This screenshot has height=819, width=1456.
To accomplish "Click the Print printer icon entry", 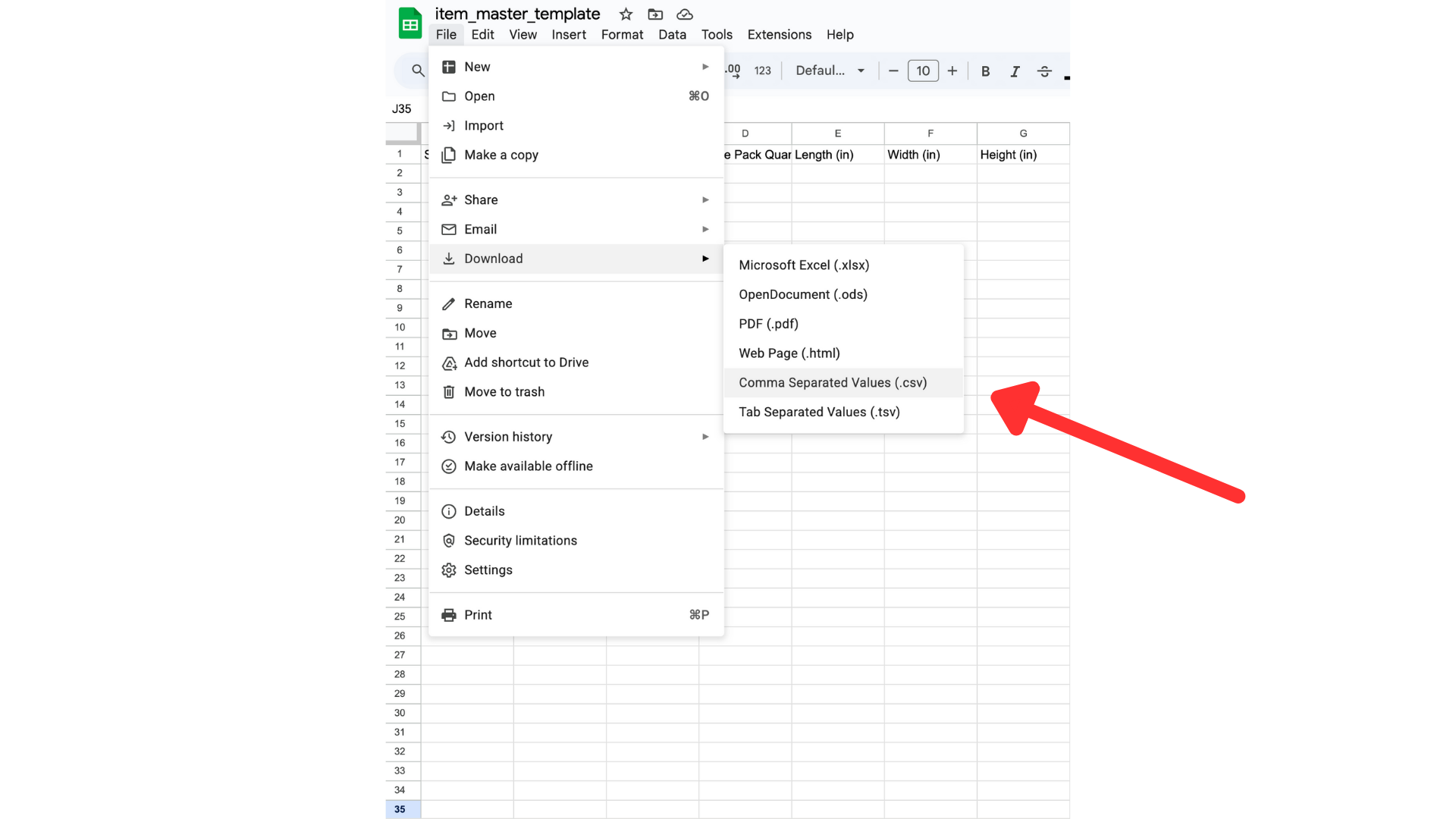I will pyautogui.click(x=576, y=615).
